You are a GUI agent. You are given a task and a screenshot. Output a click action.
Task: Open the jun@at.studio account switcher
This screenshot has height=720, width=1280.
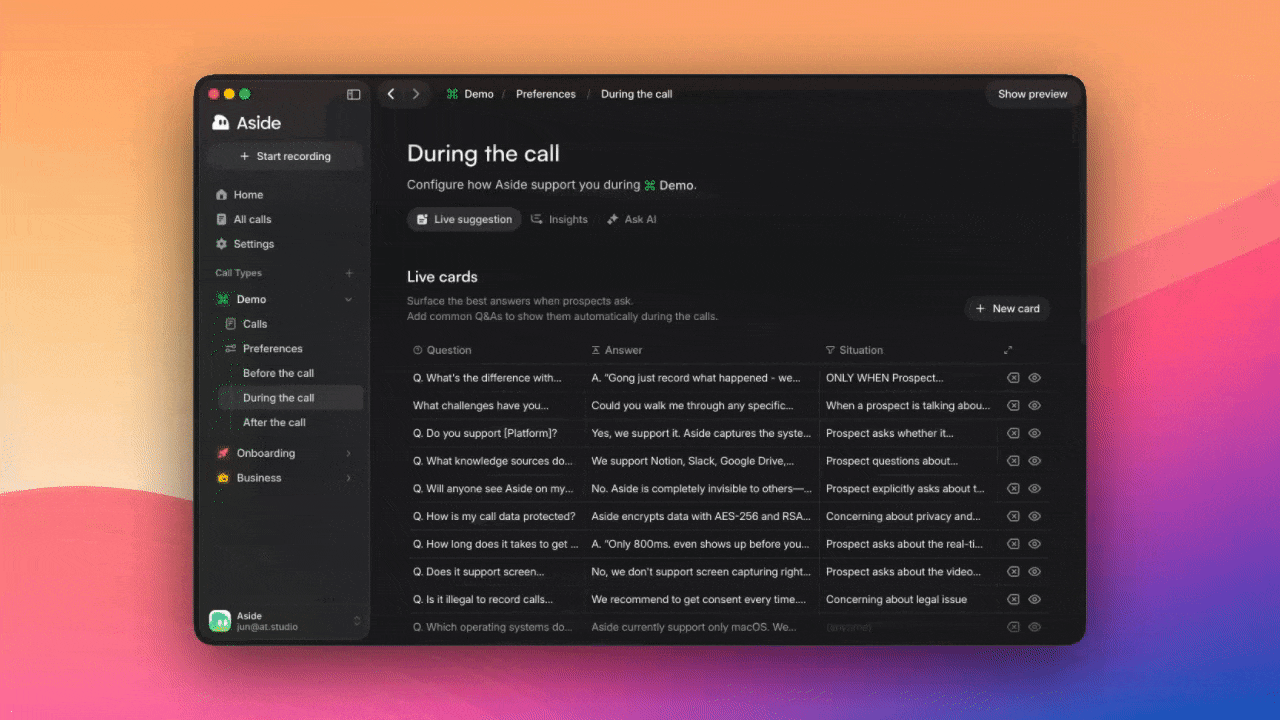[x=357, y=621]
